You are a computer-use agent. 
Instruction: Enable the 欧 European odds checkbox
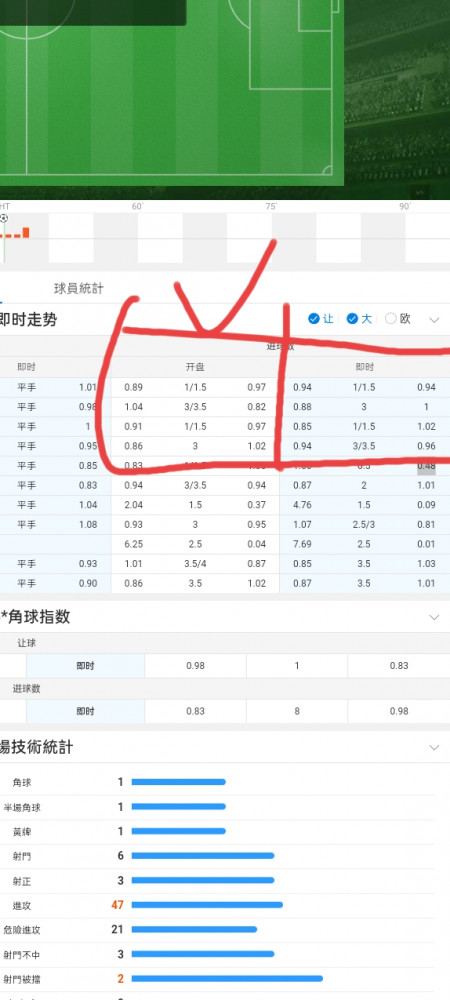pyautogui.click(x=391, y=319)
